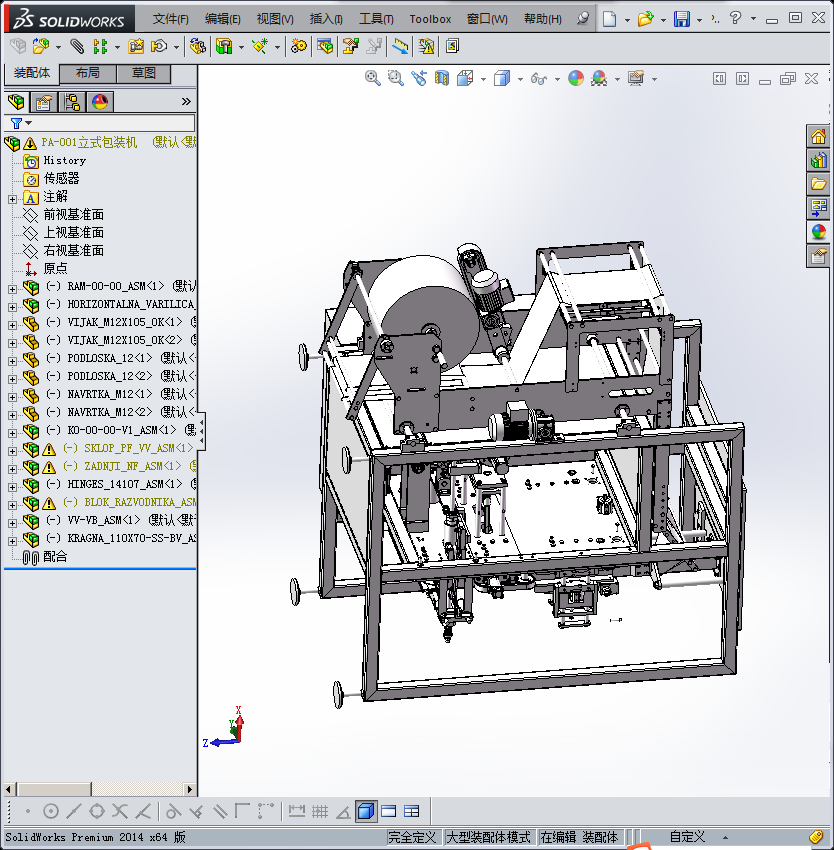Toggle the single view viewport button
Viewport: 834px width, 850px height.
pyautogui.click(x=365, y=811)
